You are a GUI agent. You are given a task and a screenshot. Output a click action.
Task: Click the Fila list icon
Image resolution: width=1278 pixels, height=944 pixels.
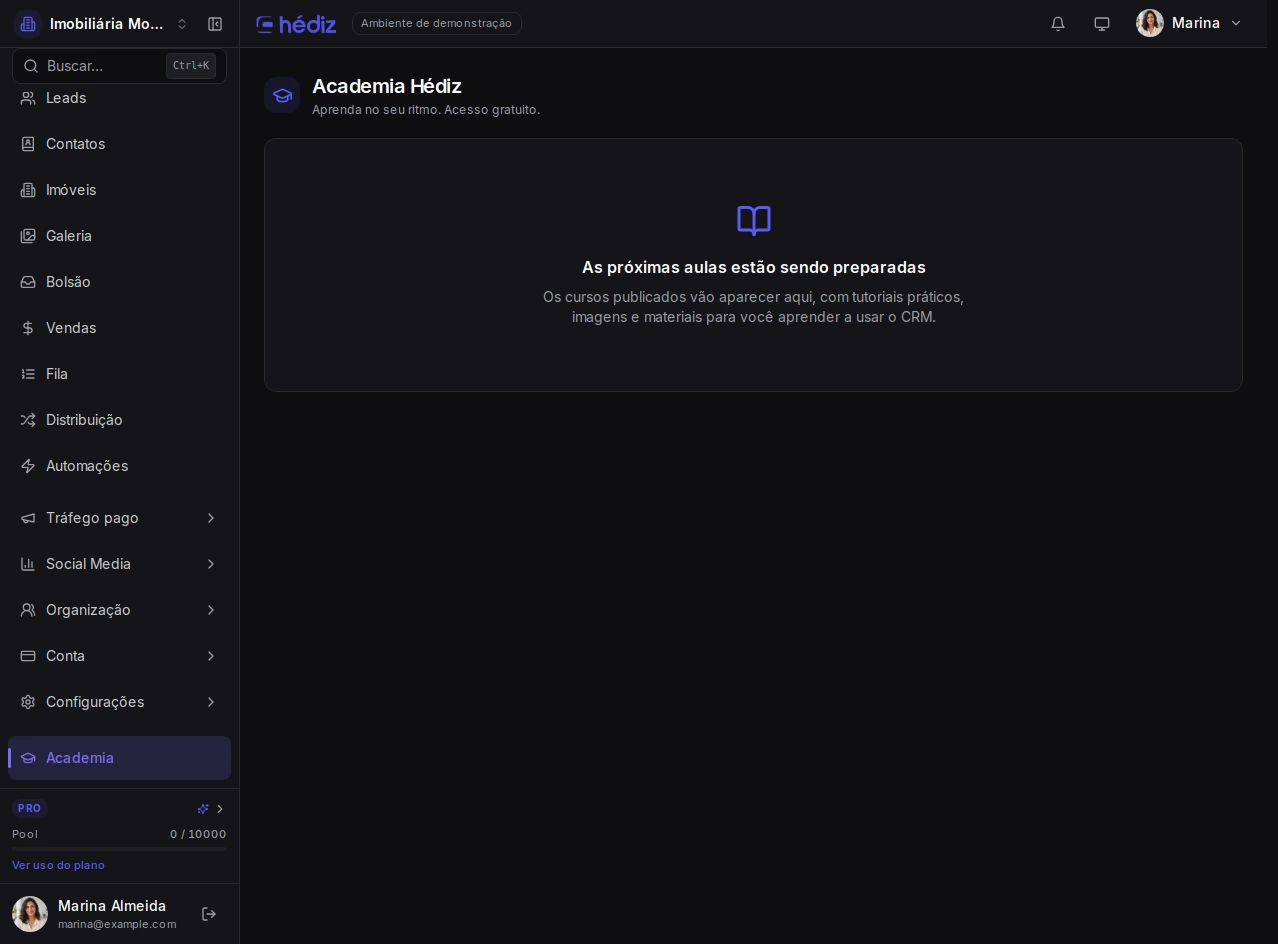click(28, 374)
